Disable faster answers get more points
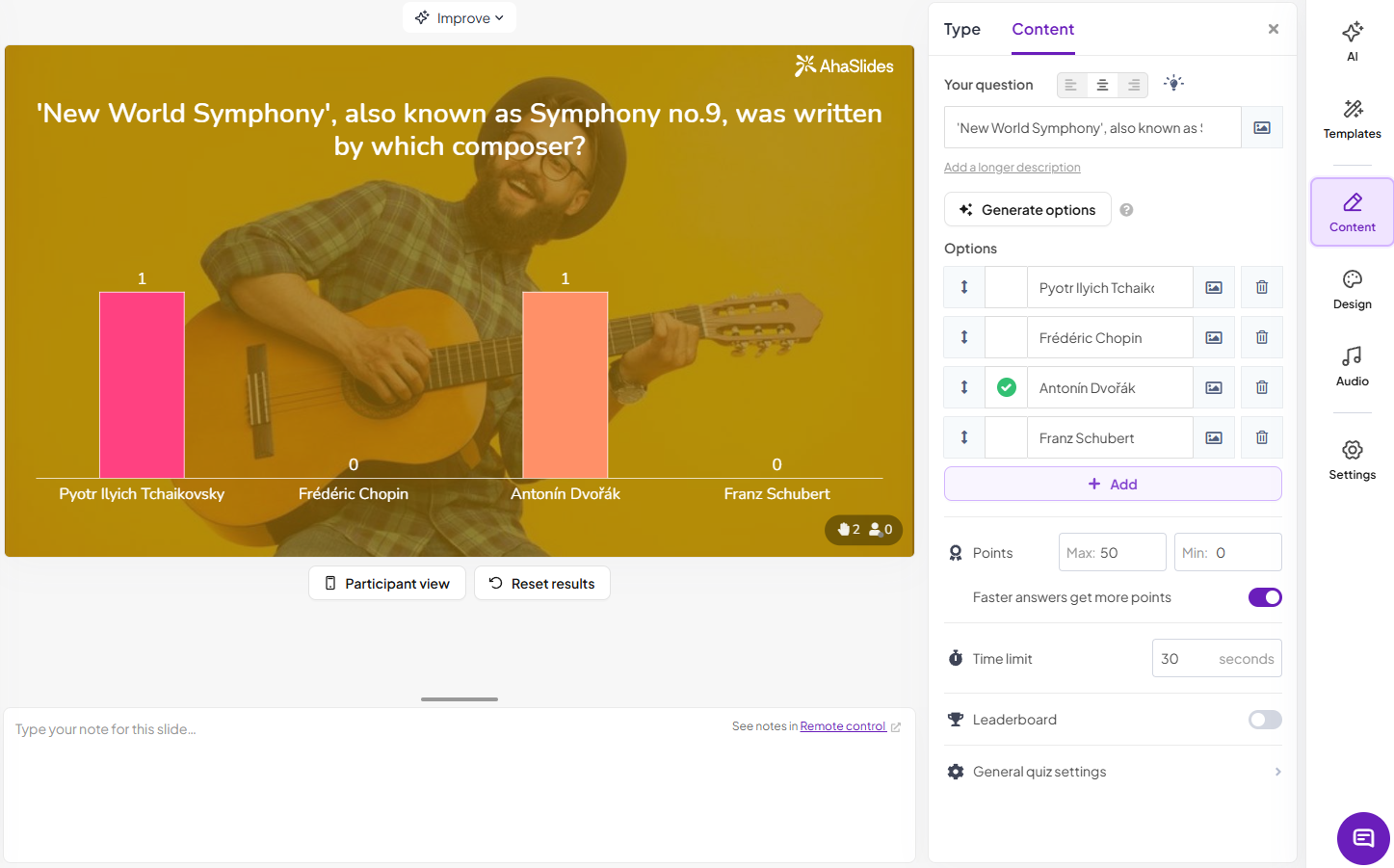Image resolution: width=1394 pixels, height=868 pixels. tap(1264, 597)
